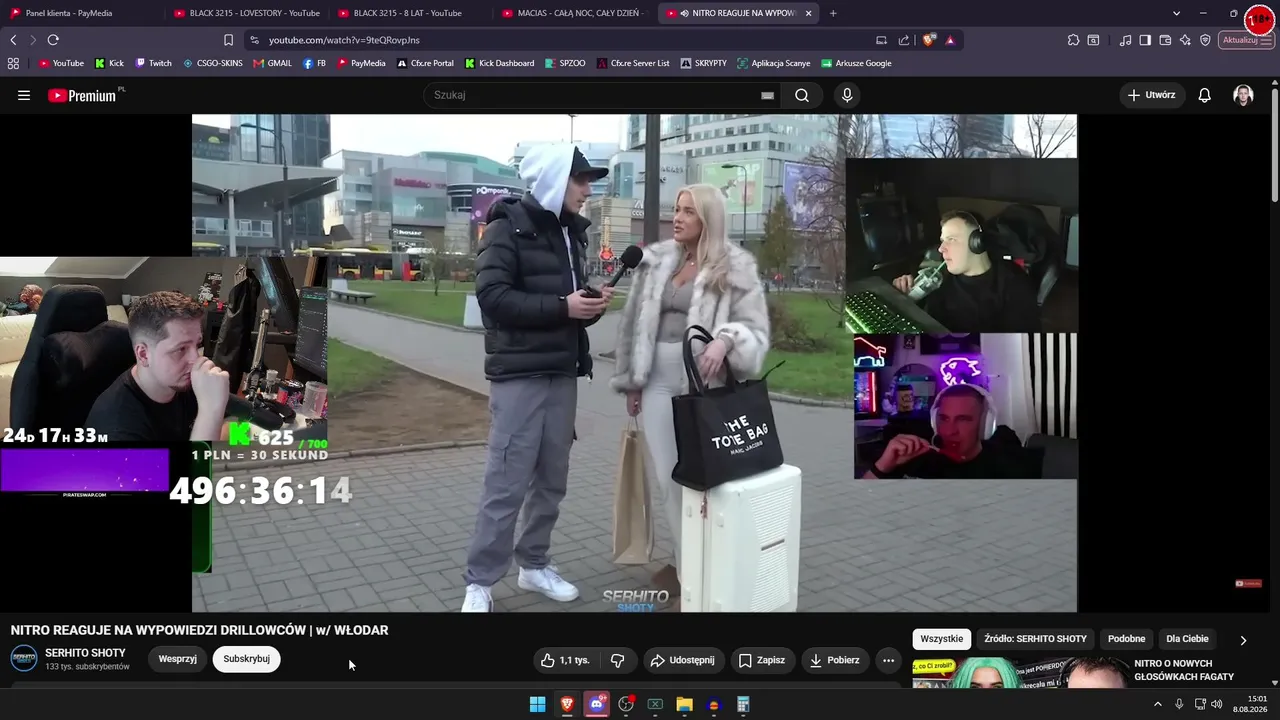Open the Arkusze Google bookmark
1280x720 pixels.
(x=857, y=63)
